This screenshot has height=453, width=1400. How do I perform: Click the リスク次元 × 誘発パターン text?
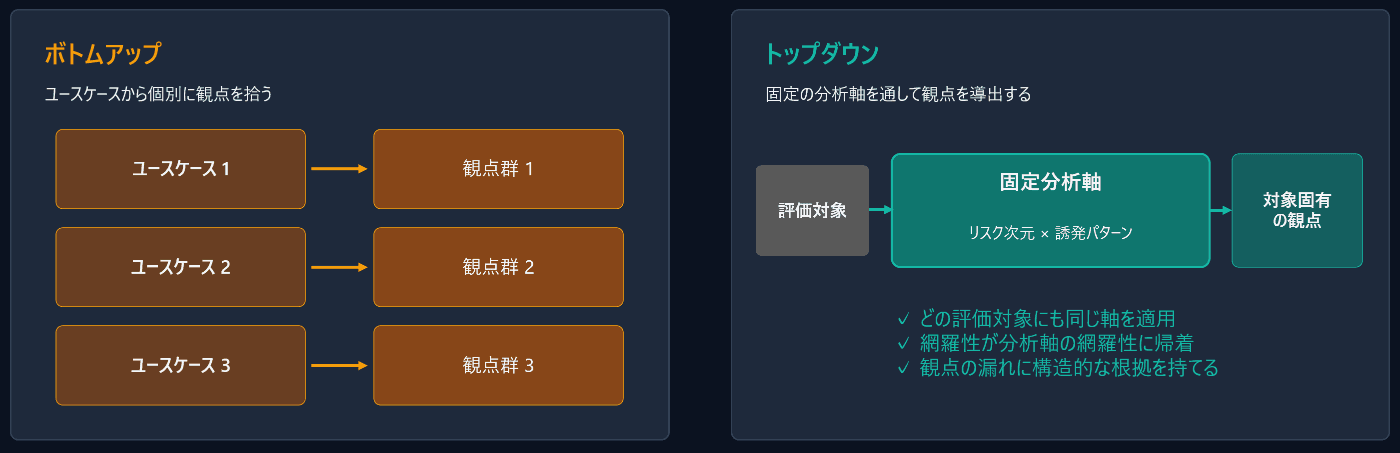pos(1050,232)
